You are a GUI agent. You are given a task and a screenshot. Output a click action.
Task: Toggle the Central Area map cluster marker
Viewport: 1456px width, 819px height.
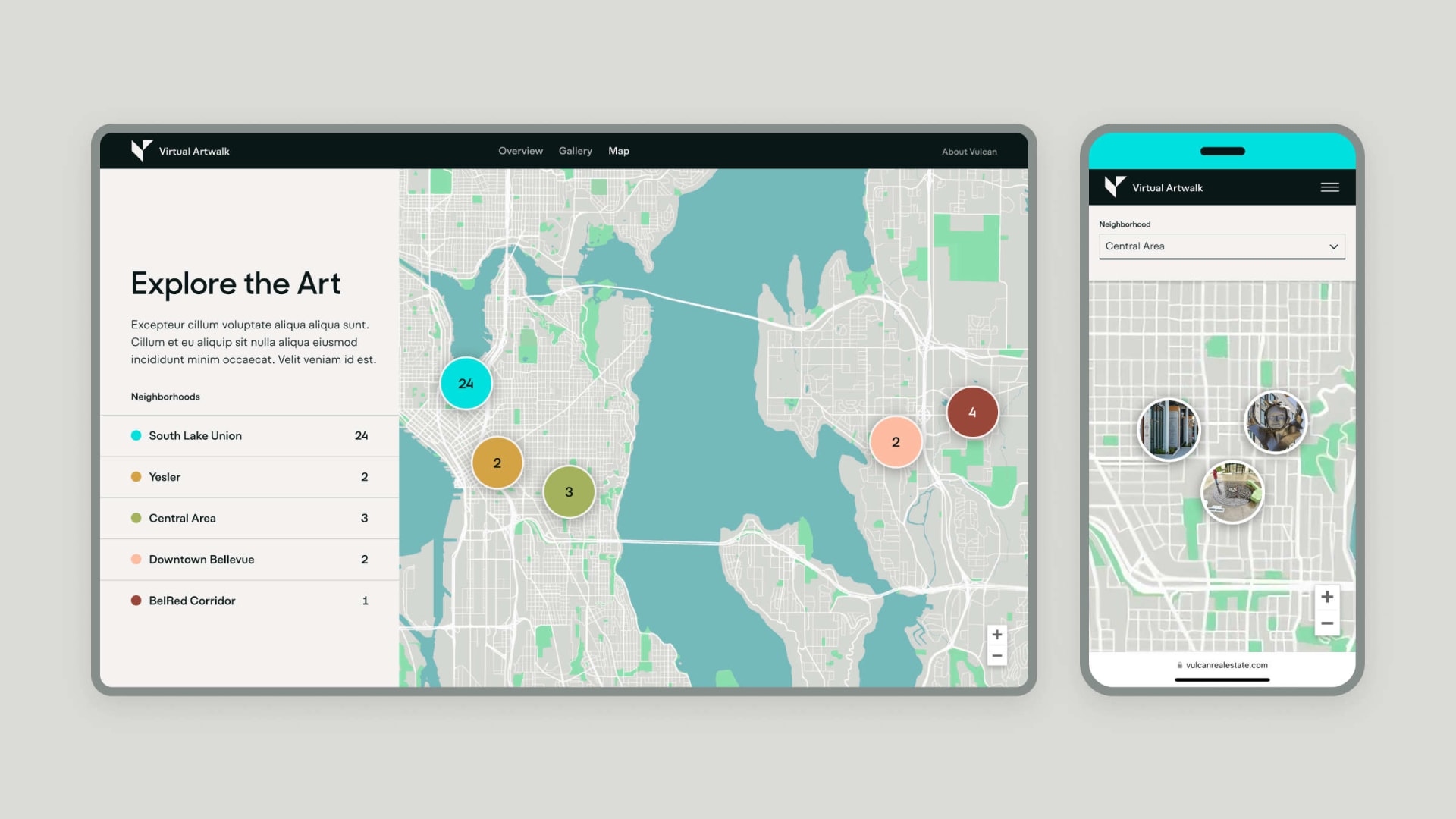(x=568, y=491)
